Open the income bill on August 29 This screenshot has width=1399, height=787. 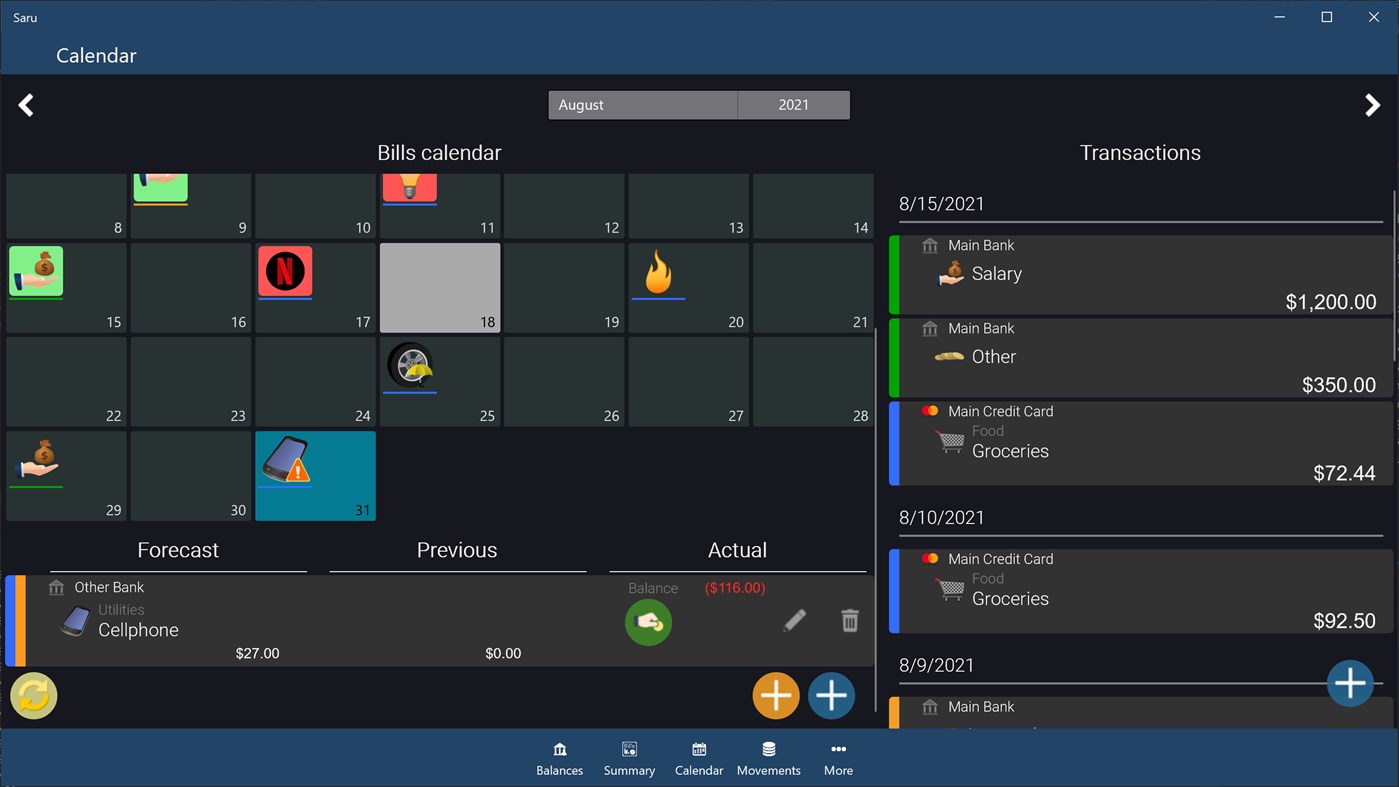click(x=37, y=456)
